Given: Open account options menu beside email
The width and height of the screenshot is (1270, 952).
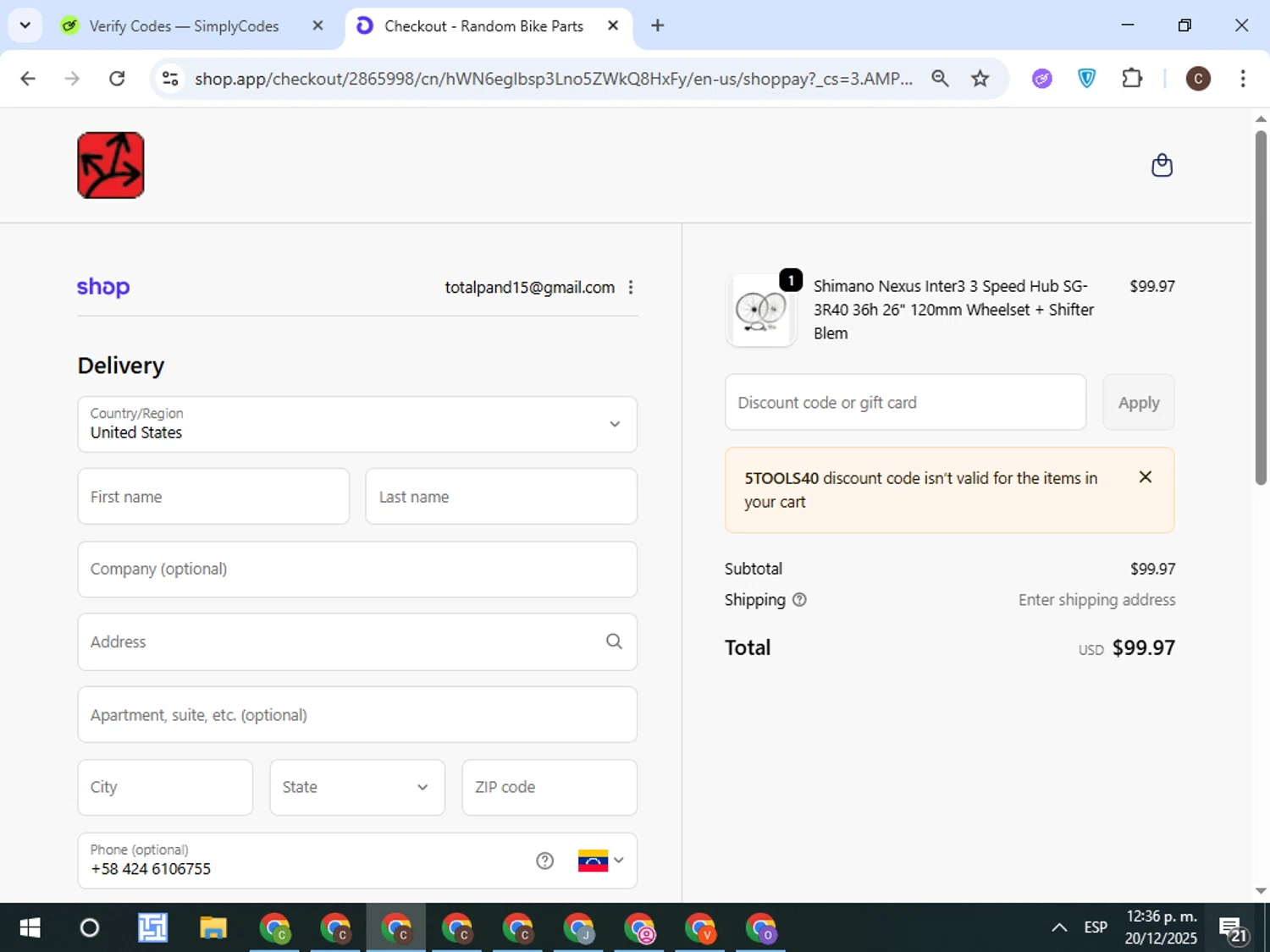Looking at the screenshot, I should click(631, 287).
